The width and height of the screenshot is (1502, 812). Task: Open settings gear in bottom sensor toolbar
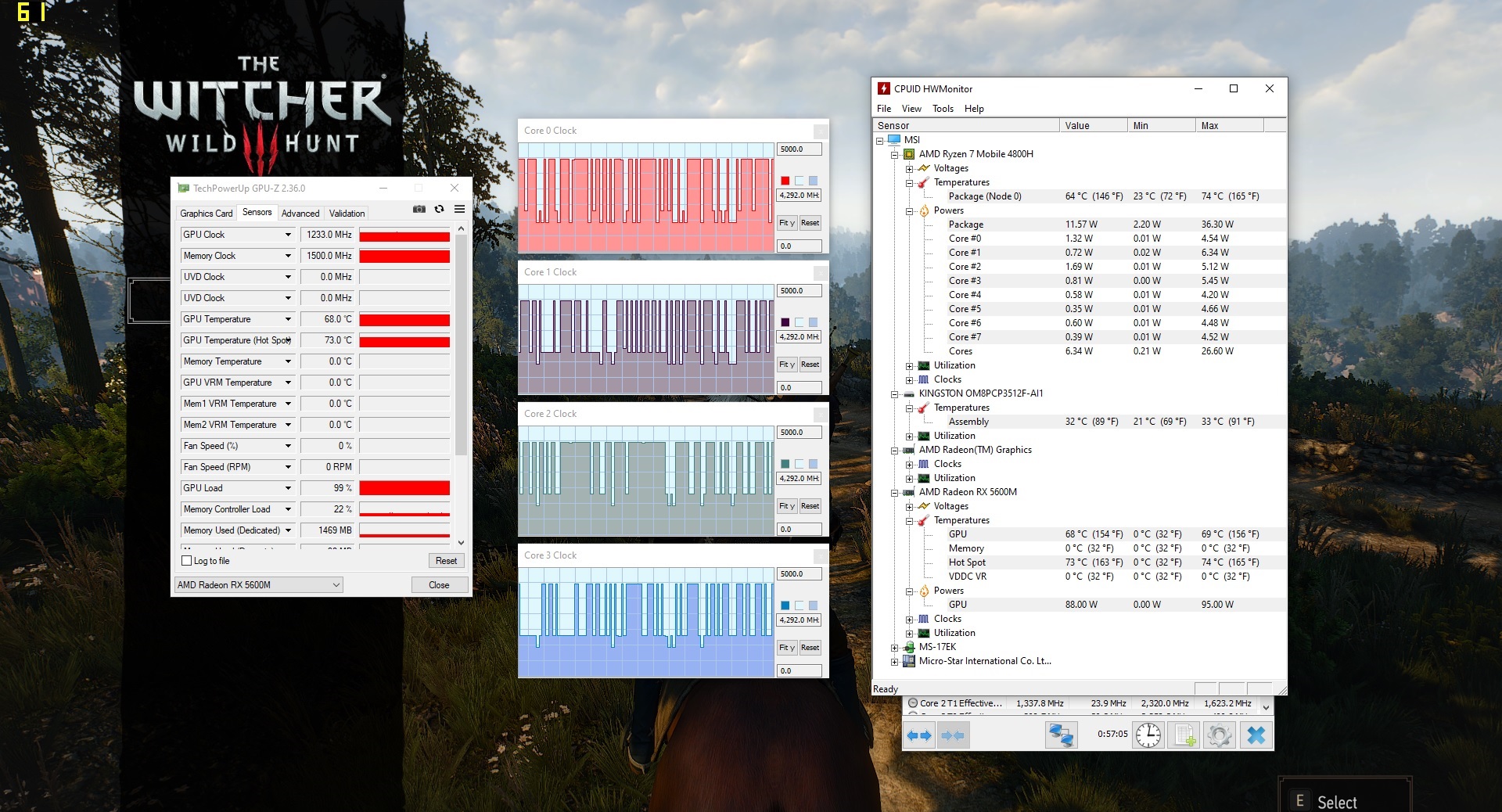click(x=1220, y=735)
